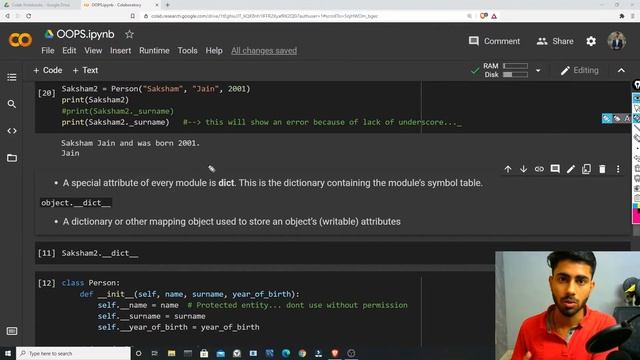The width and height of the screenshot is (640, 360).
Task: Click the print(Saksham2) code line
Action: (95, 100)
